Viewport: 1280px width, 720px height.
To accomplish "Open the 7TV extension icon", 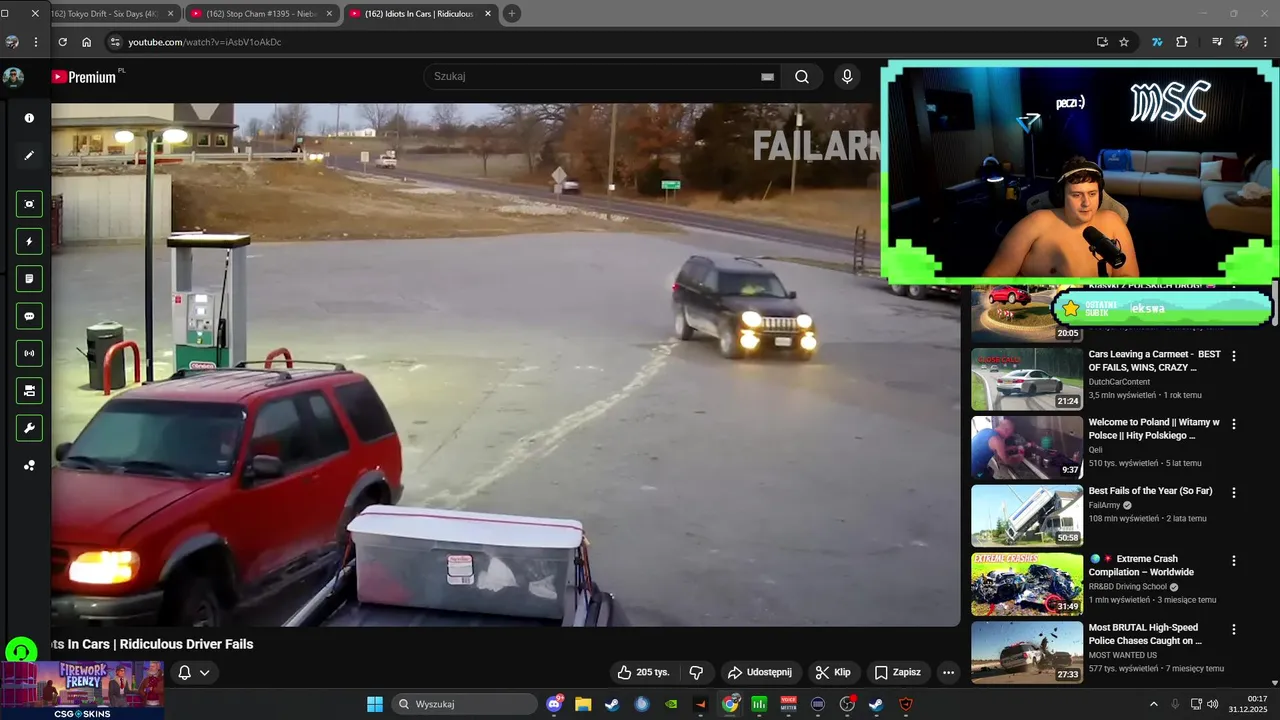I will click(1157, 42).
